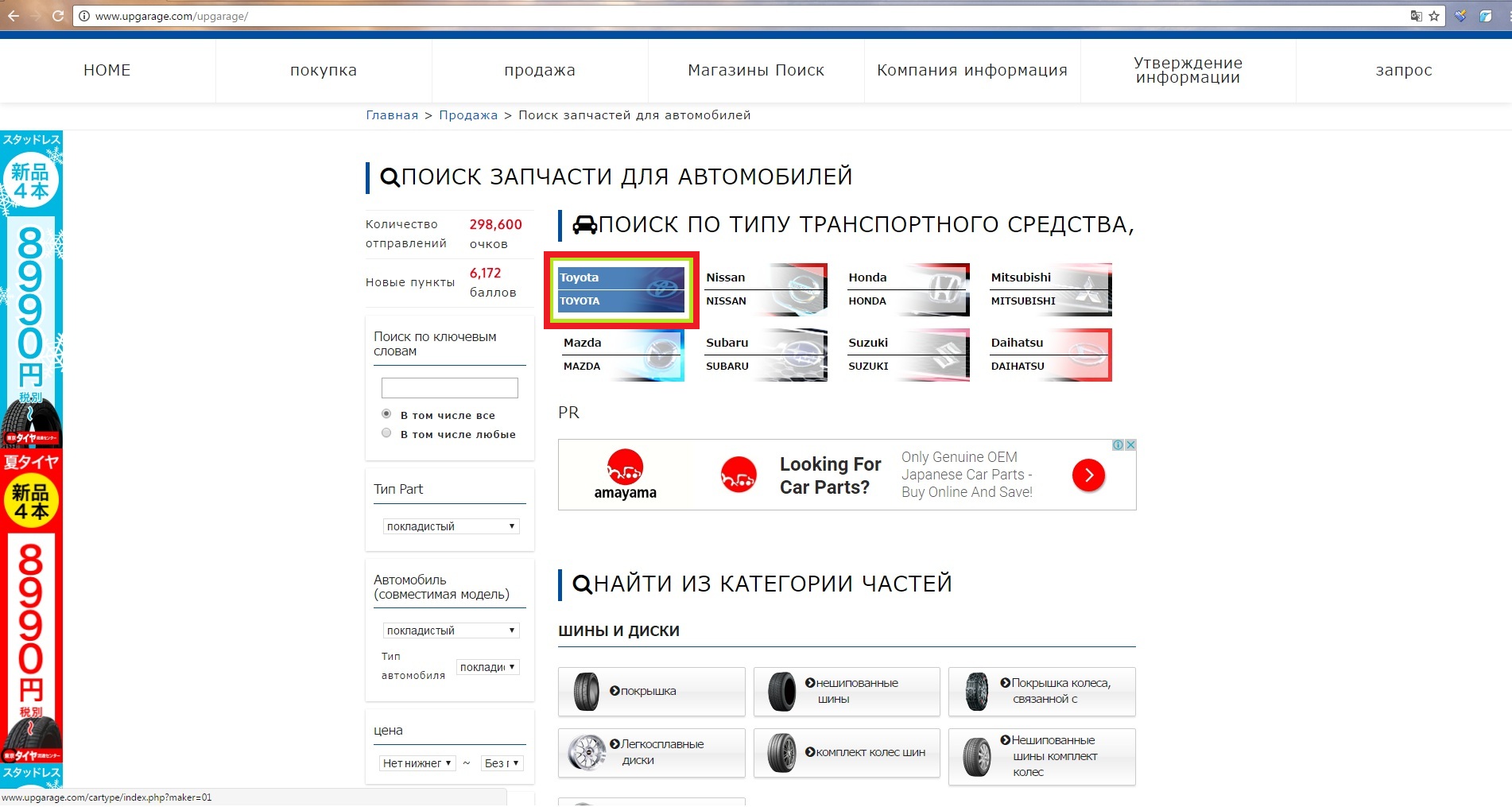Open the покрышка tire category
Viewport: 1512px width, 807px height.
coord(651,692)
